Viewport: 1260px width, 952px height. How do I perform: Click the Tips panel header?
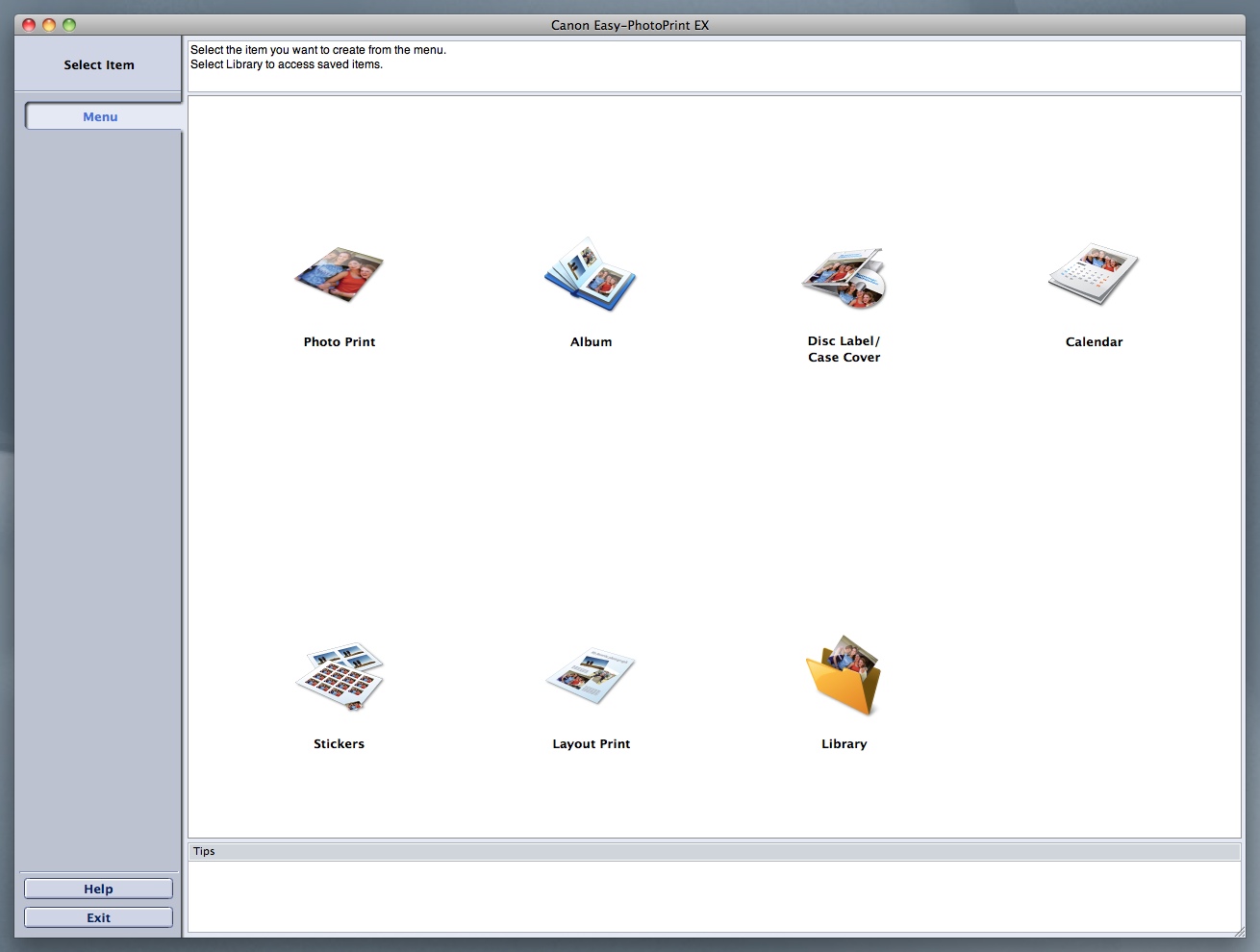coord(714,852)
